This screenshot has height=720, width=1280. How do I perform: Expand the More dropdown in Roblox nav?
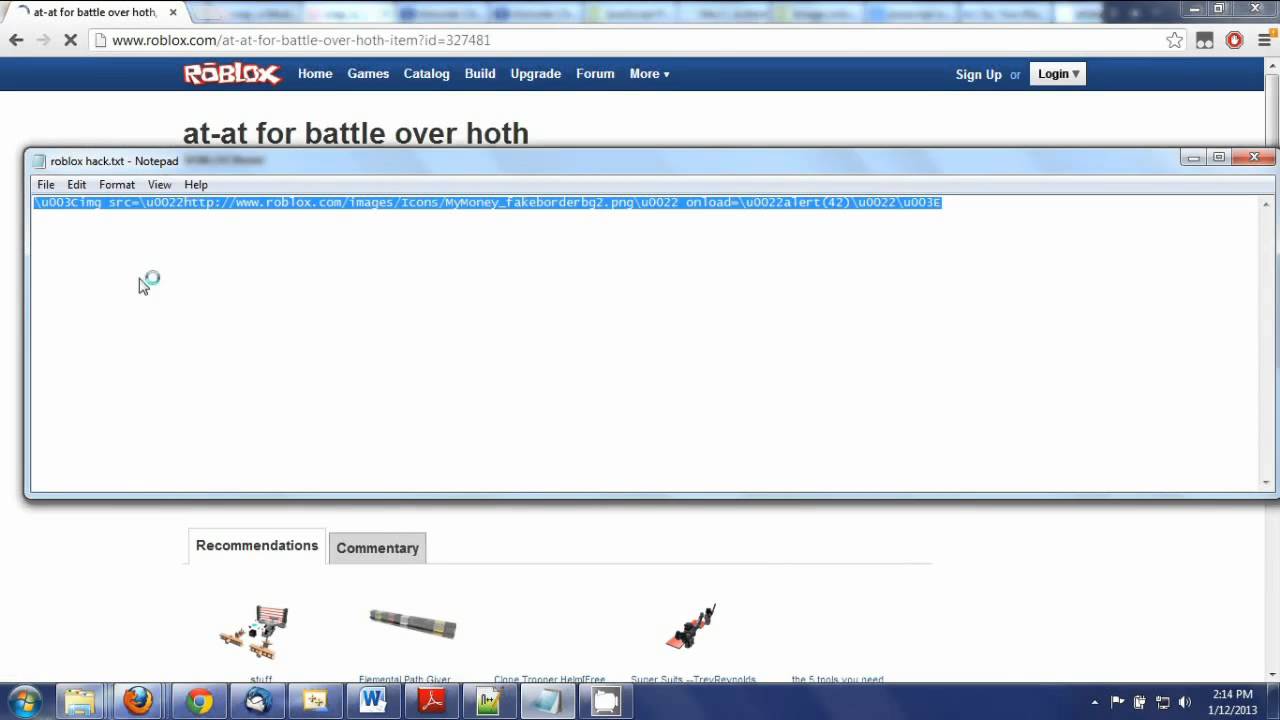click(x=649, y=74)
